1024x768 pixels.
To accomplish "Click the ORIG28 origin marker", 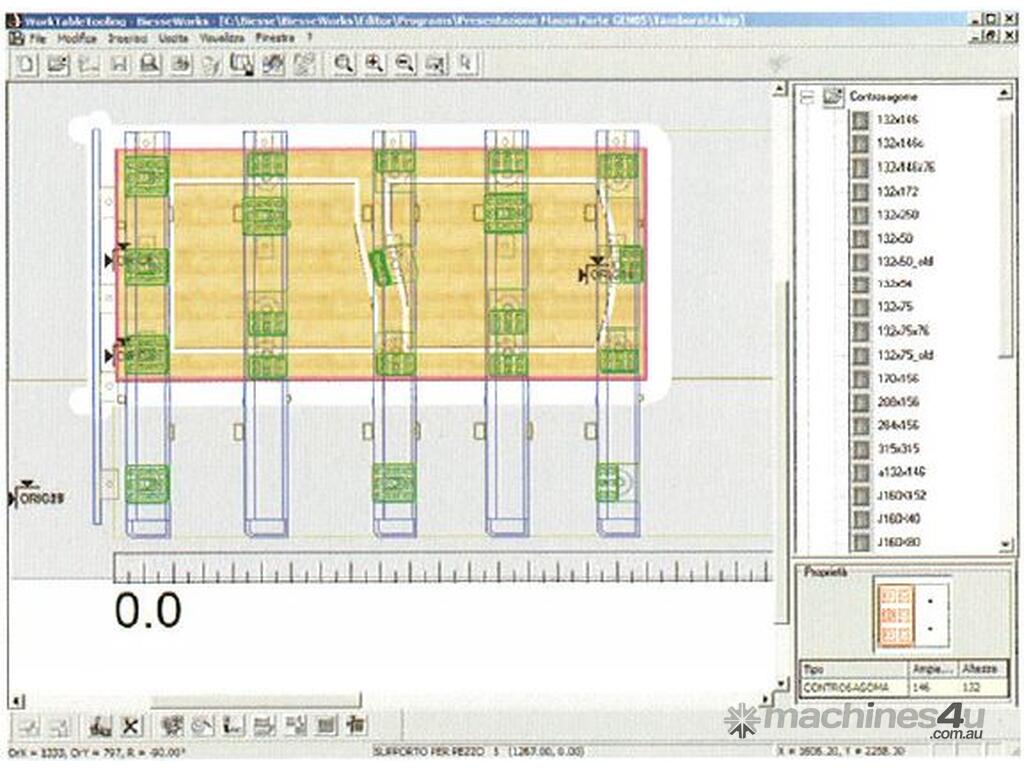I will point(36,495).
